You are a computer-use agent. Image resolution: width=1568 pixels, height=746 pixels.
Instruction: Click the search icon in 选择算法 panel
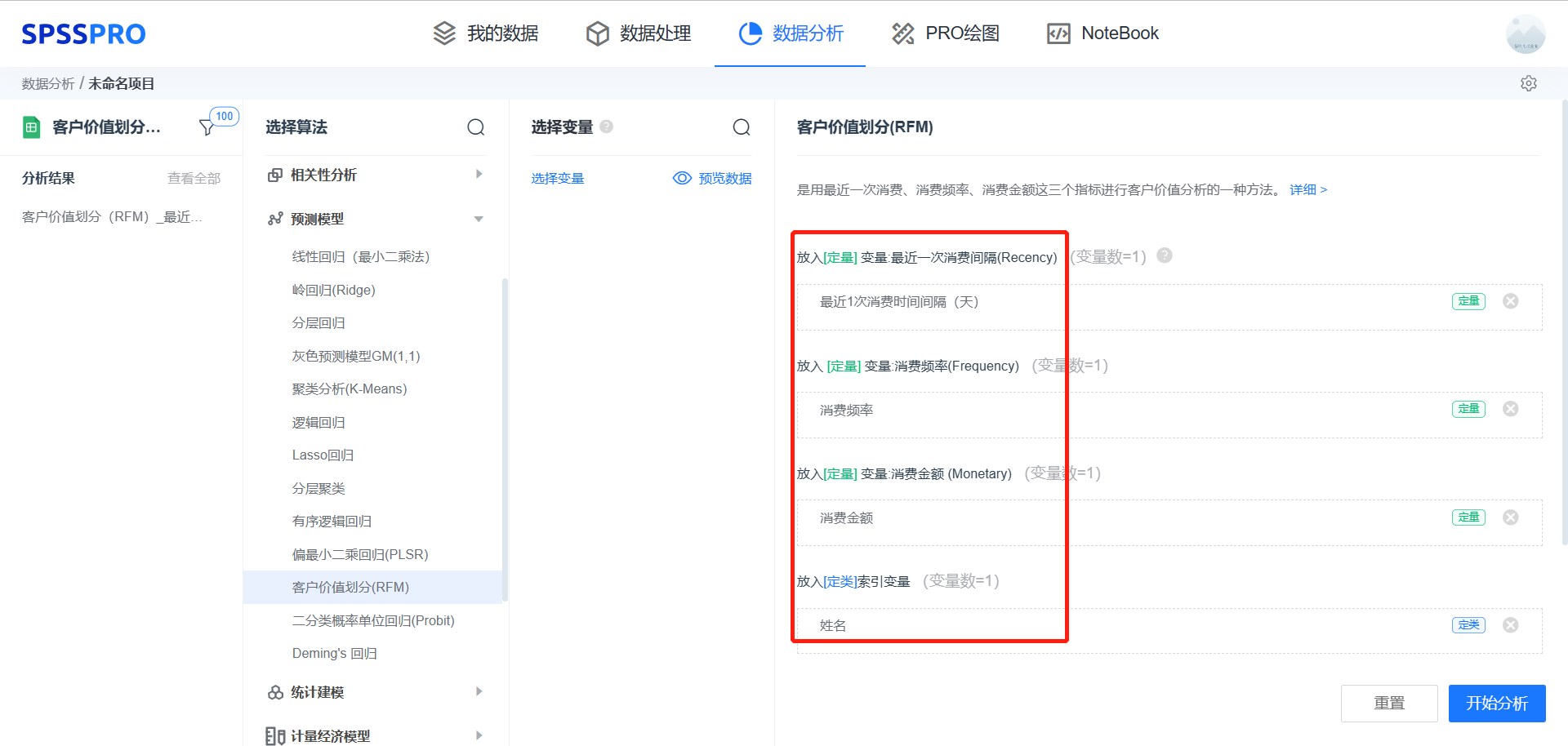[x=476, y=127]
